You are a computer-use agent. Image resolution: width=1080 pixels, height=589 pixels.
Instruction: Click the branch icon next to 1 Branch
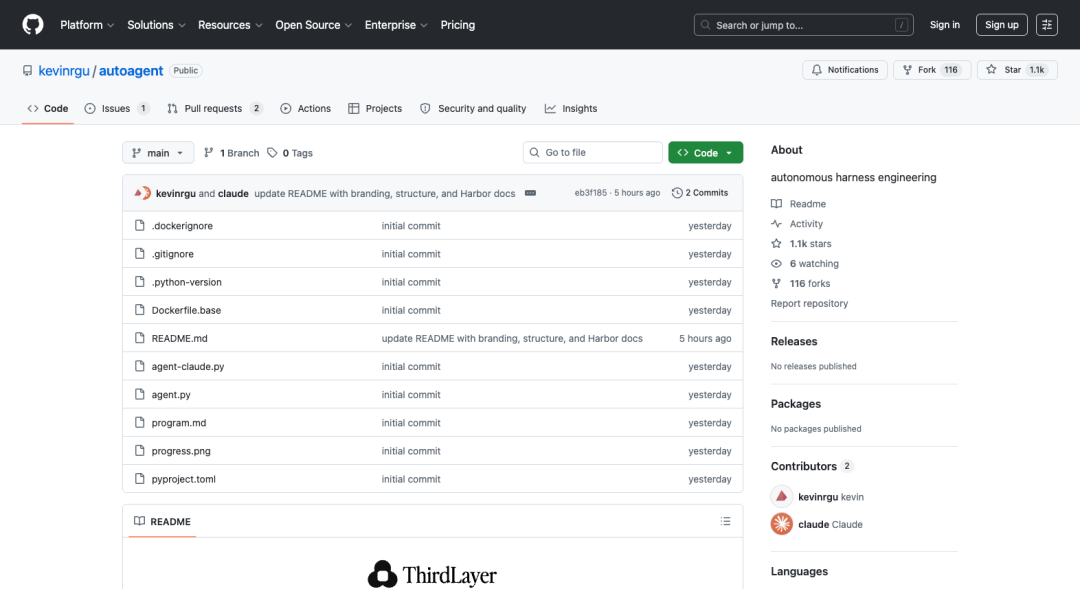[x=210, y=152]
